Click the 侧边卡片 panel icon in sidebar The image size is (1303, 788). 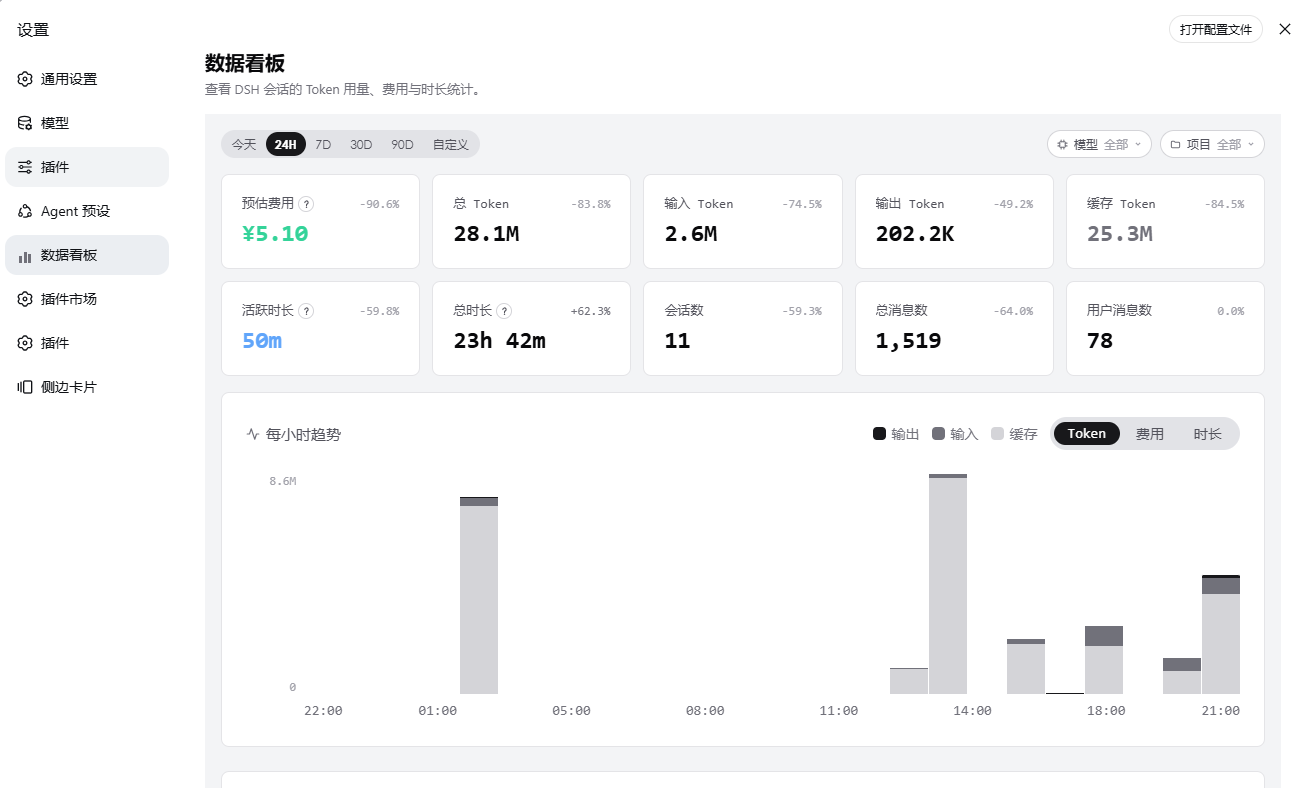(25, 387)
